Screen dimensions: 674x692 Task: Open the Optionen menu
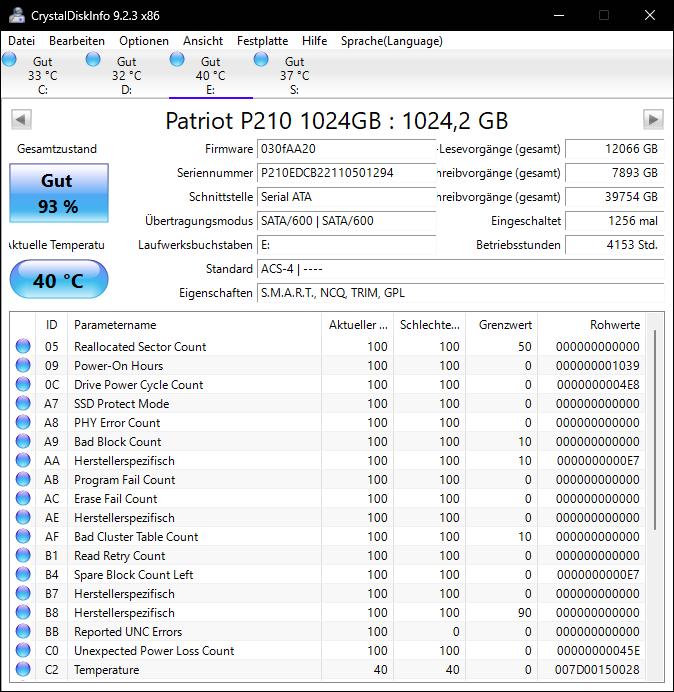[x=144, y=41]
